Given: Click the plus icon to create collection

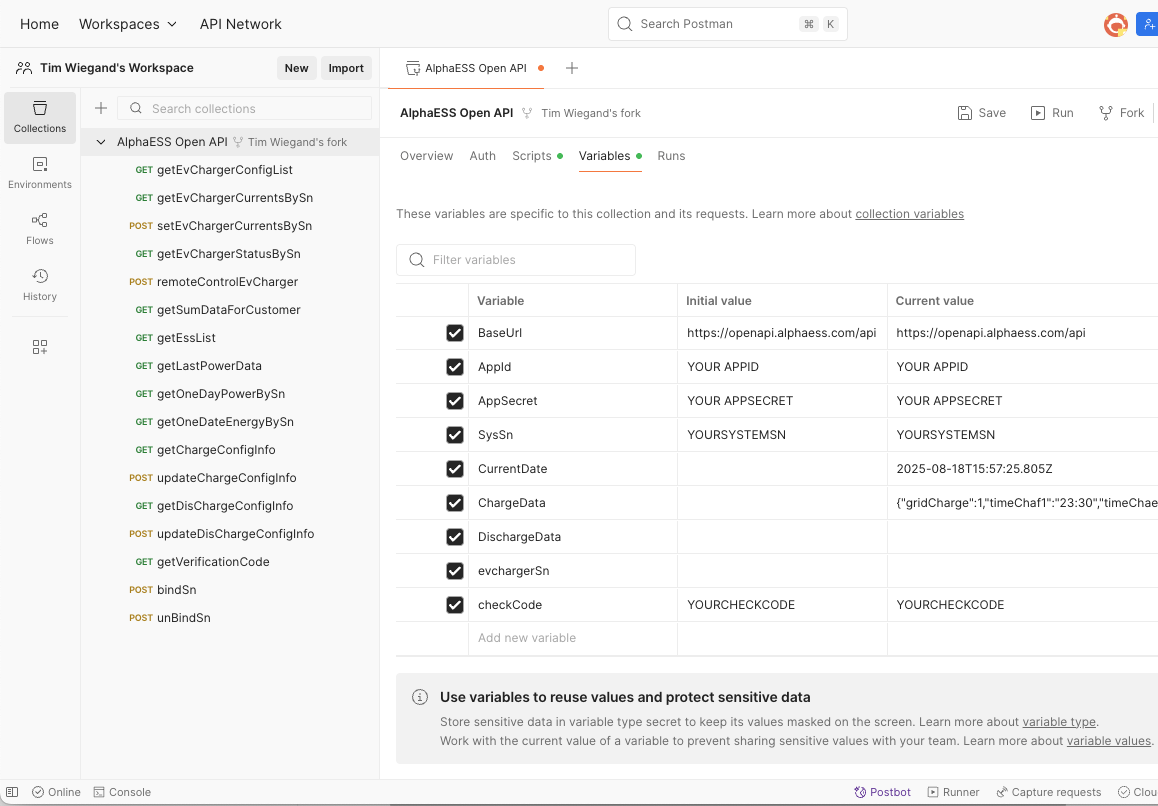Looking at the screenshot, I should point(101,109).
